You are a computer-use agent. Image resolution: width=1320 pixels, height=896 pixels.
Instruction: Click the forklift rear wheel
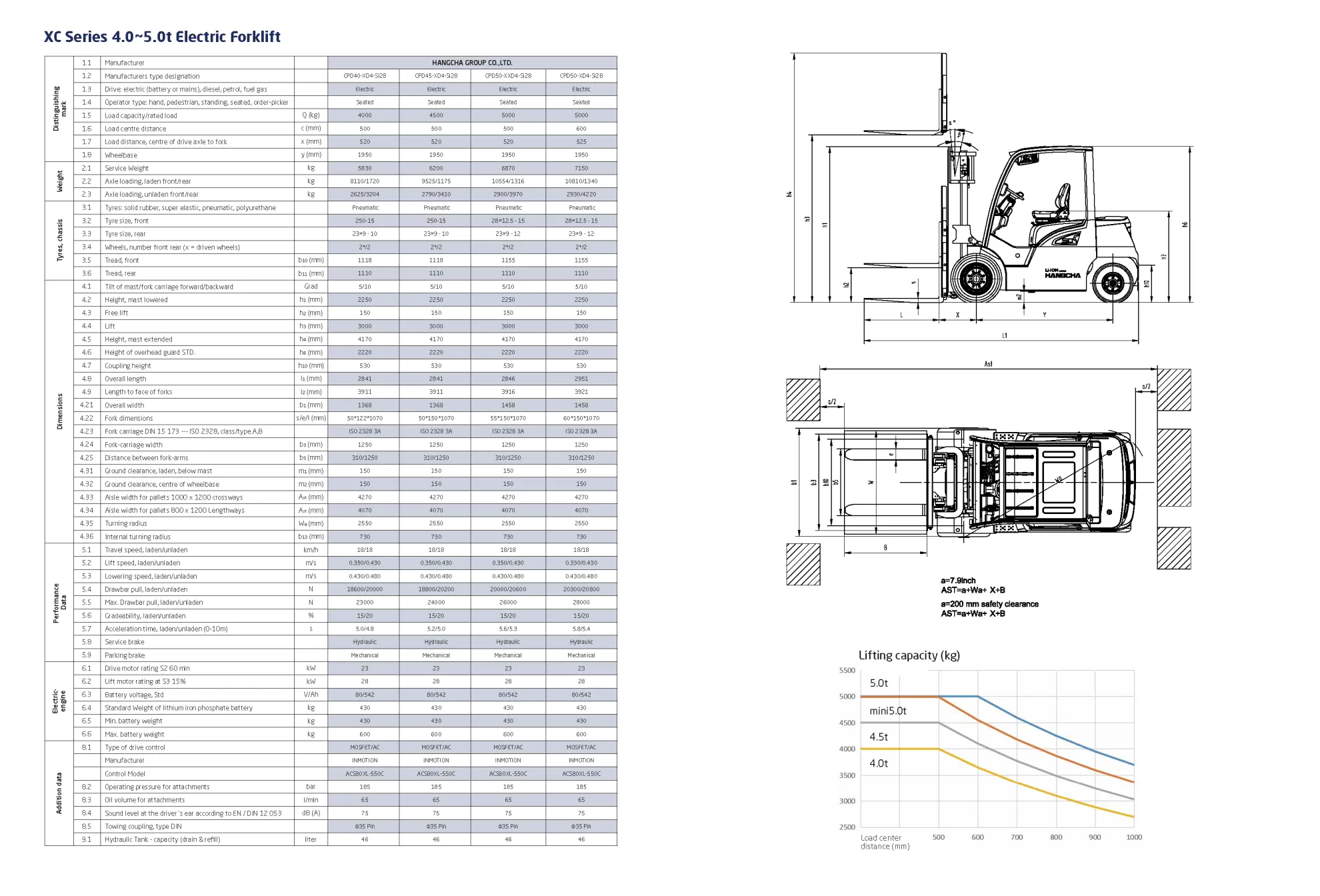point(1113,283)
